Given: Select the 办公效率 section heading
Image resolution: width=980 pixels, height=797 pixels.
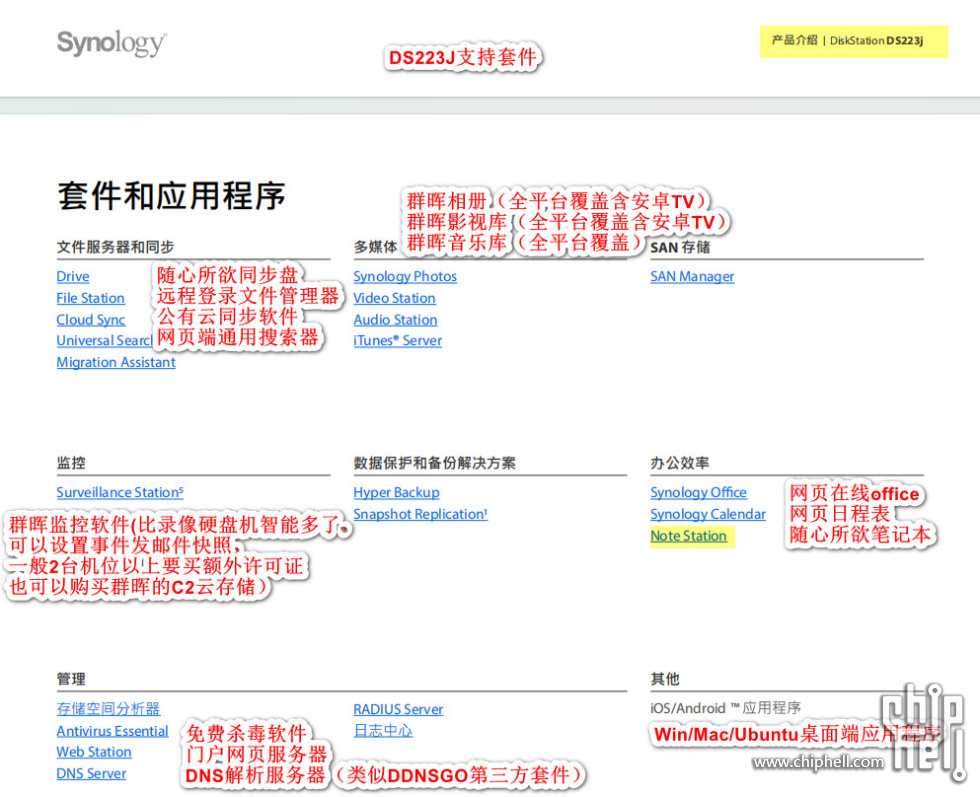Looking at the screenshot, I should coord(679,463).
